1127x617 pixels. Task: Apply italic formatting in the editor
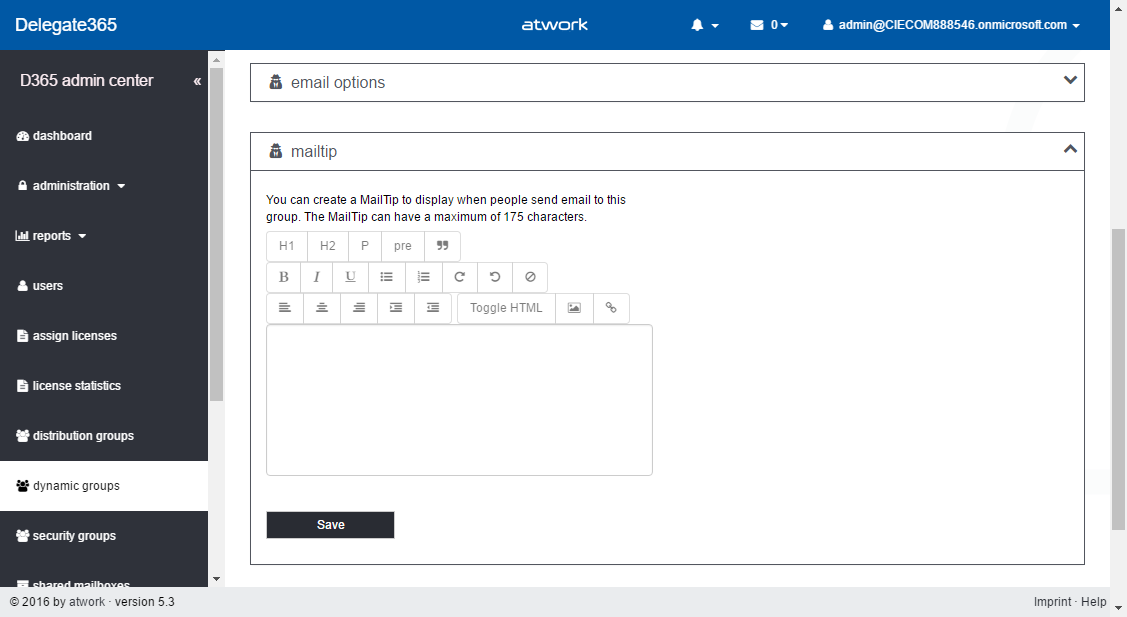coord(316,277)
